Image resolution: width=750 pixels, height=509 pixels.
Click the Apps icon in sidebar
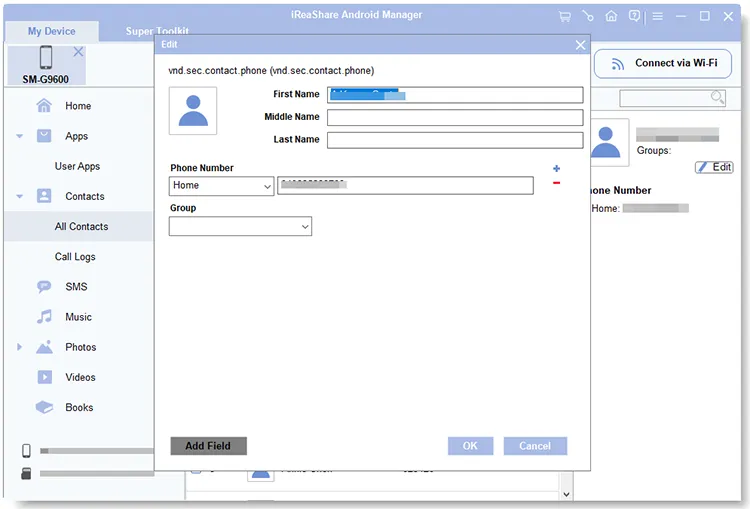[44, 136]
